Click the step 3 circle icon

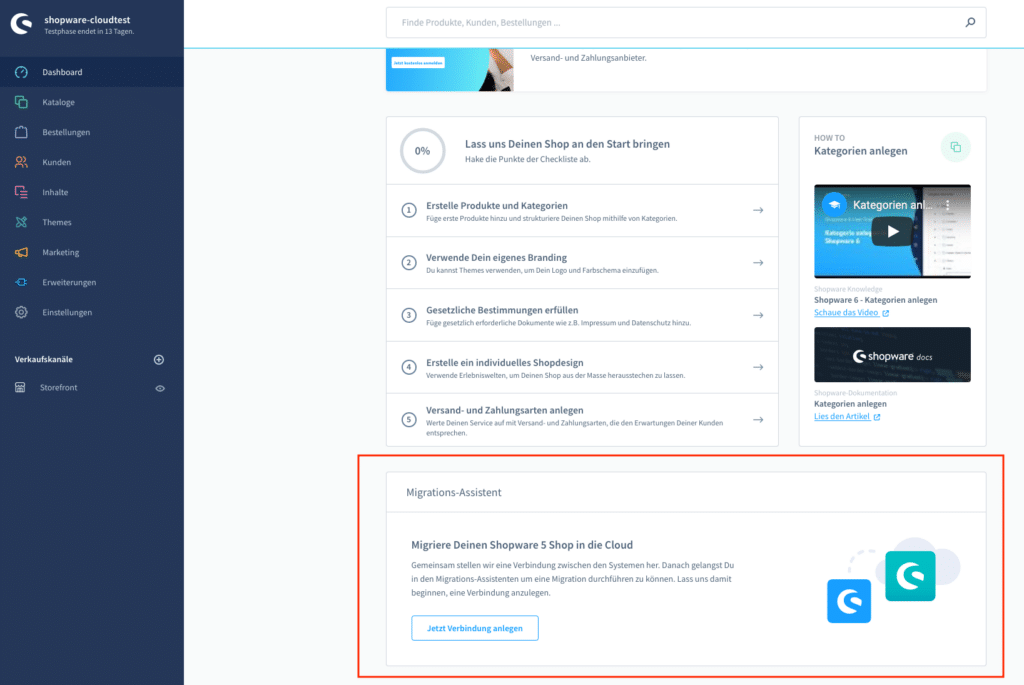(409, 315)
